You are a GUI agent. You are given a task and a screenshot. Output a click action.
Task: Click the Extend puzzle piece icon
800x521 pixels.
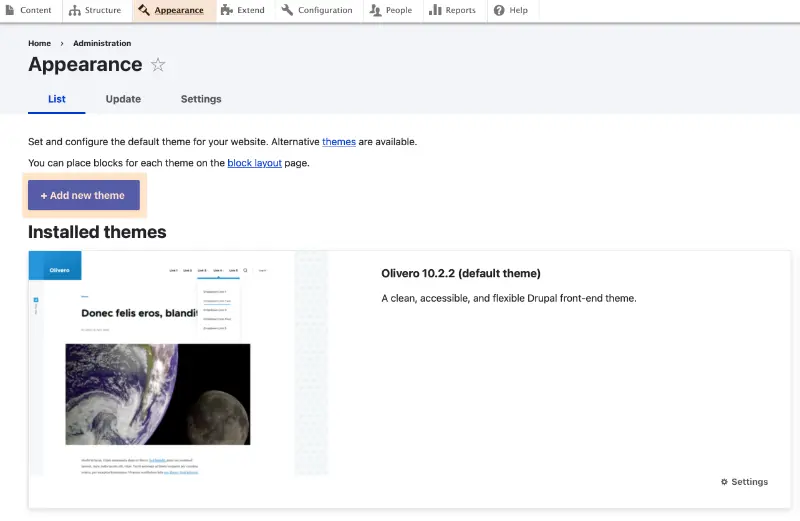[227, 10]
